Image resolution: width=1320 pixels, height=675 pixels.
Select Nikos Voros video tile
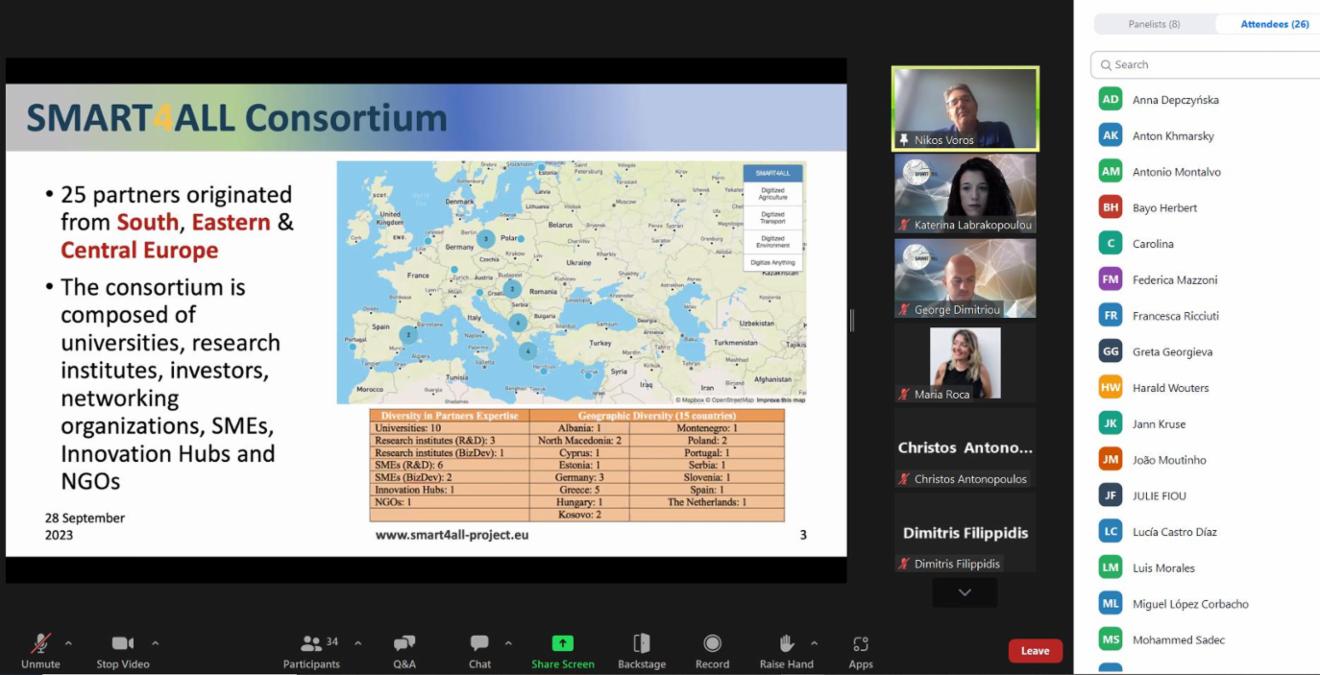[x=965, y=109]
